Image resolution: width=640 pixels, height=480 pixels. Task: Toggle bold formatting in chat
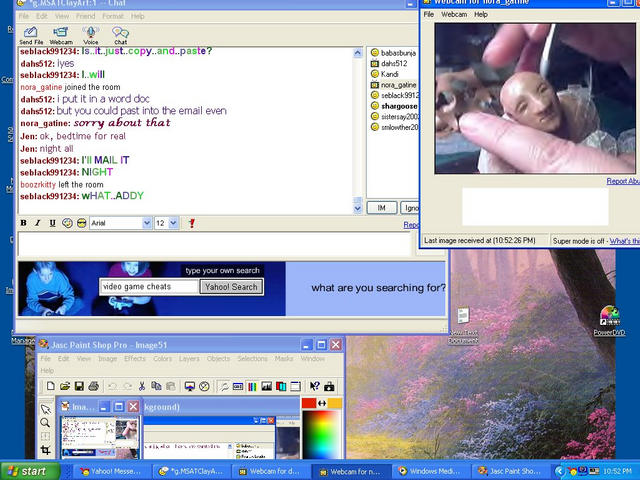click(x=24, y=223)
